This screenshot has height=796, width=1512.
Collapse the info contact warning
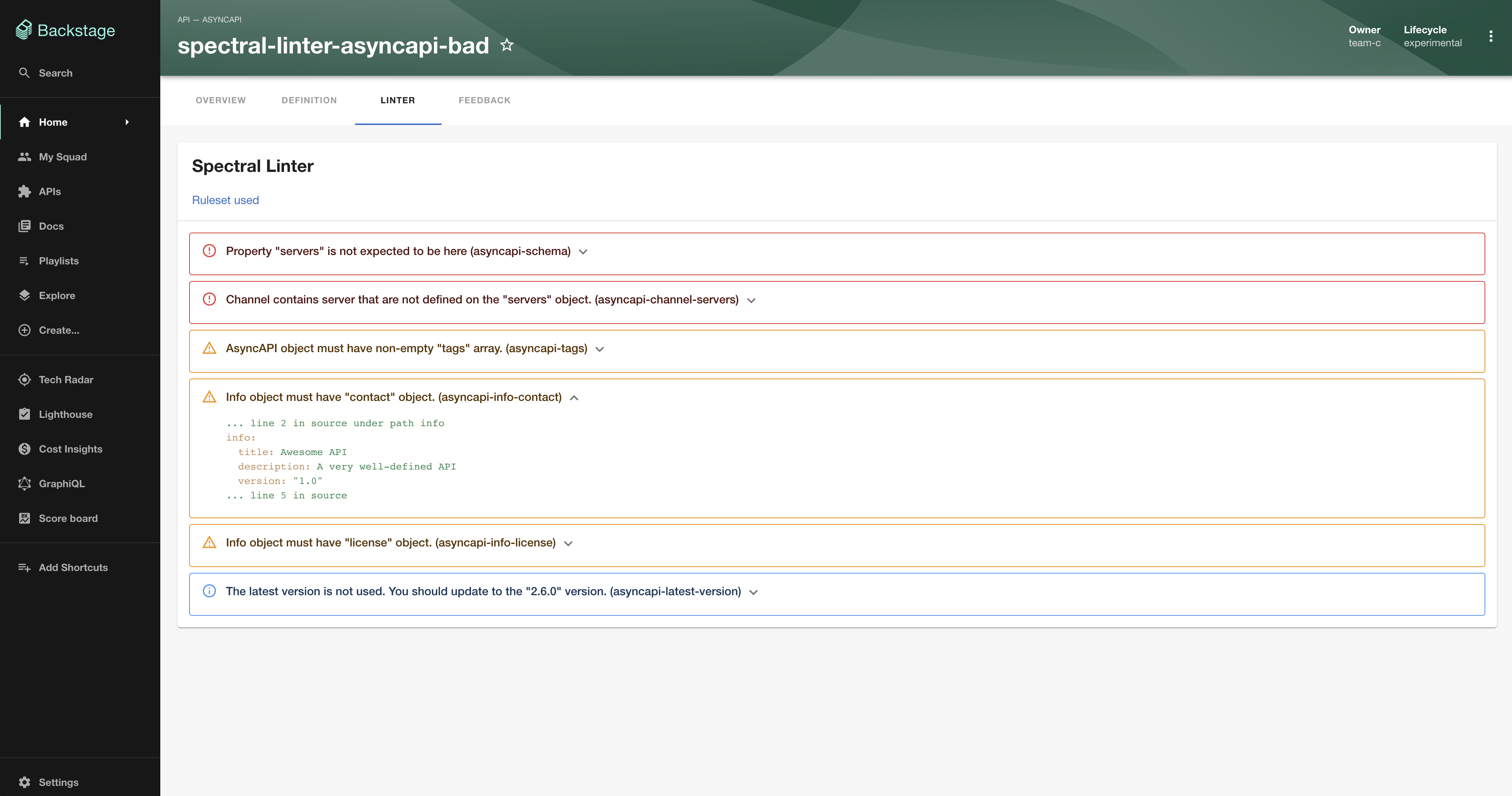coord(574,398)
